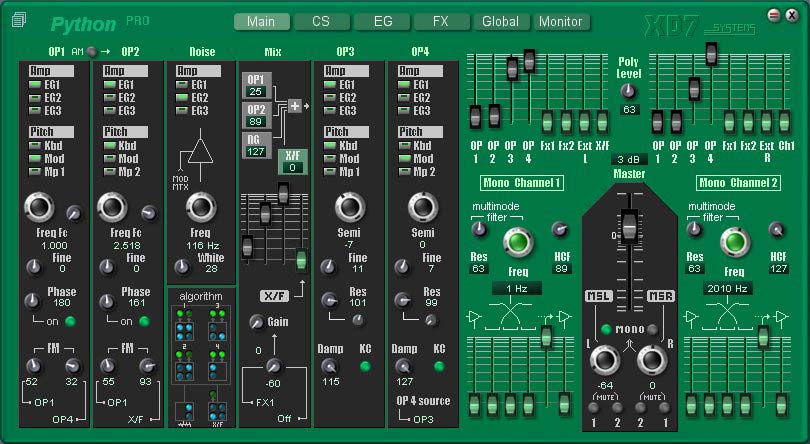810x444 pixels.
Task: Select the Main tab
Action: (x=261, y=22)
